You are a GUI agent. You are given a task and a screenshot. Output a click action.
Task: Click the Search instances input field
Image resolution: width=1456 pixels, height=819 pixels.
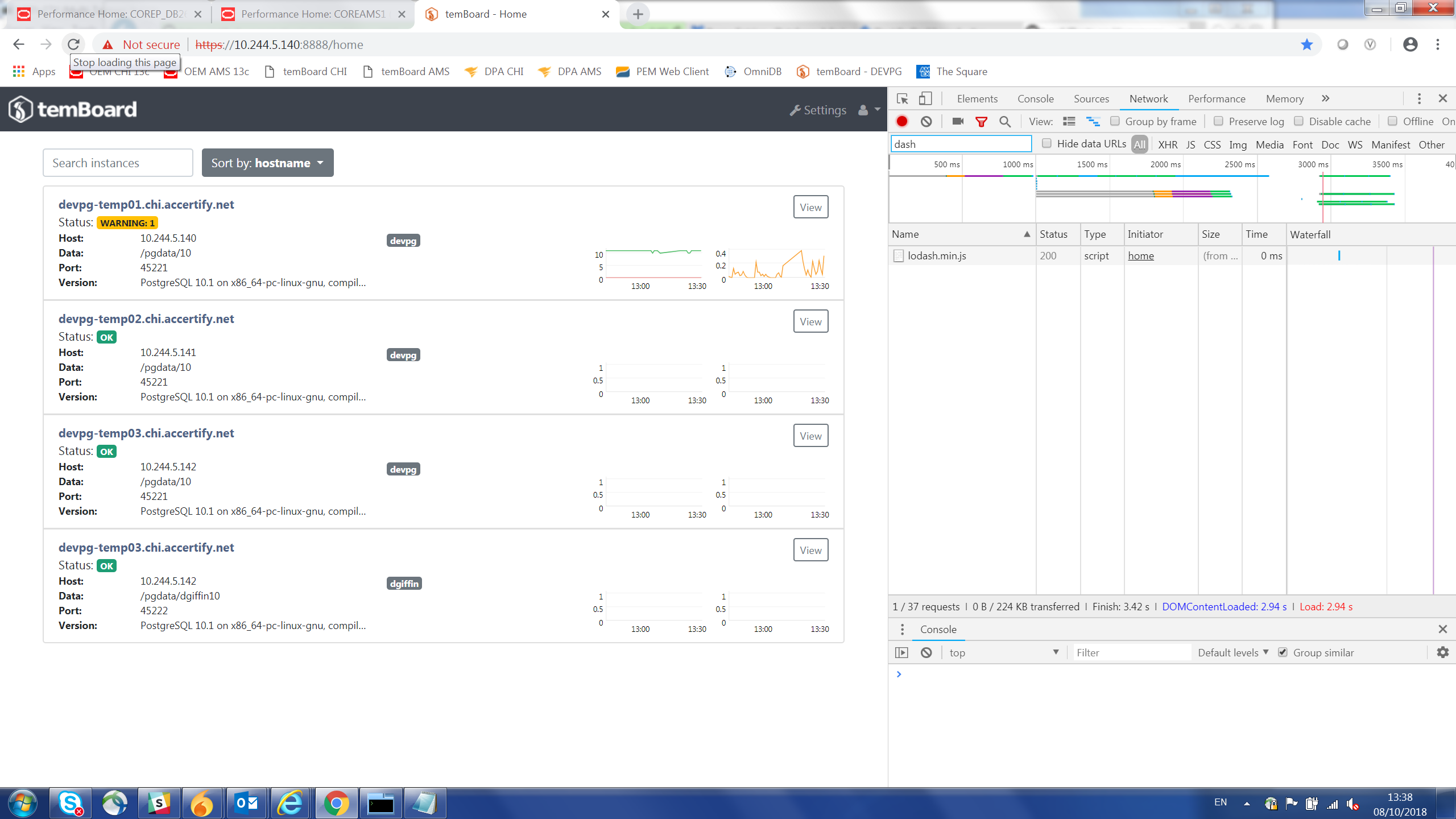point(117,163)
